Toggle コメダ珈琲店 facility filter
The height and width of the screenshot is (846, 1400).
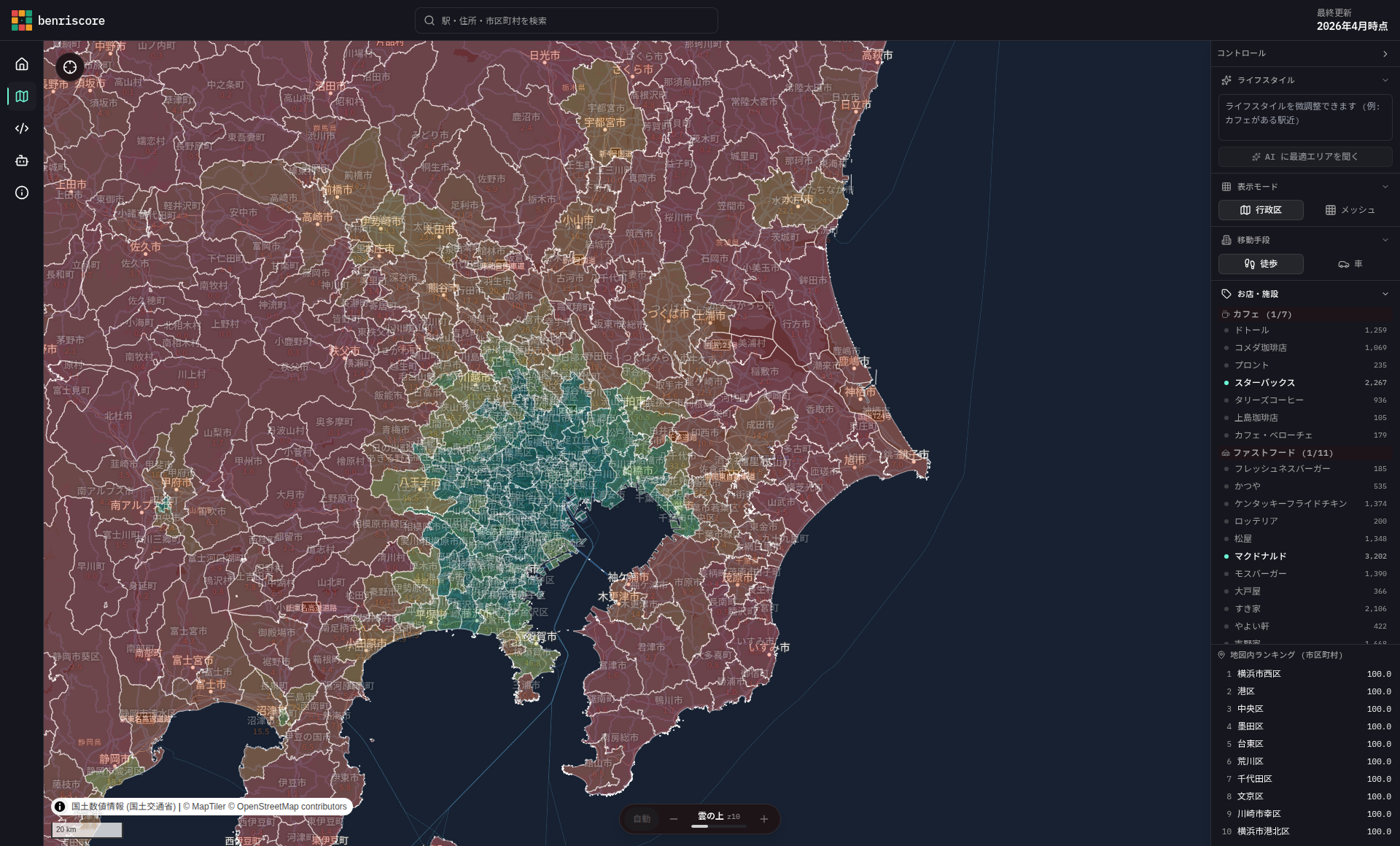[x=1305, y=348]
